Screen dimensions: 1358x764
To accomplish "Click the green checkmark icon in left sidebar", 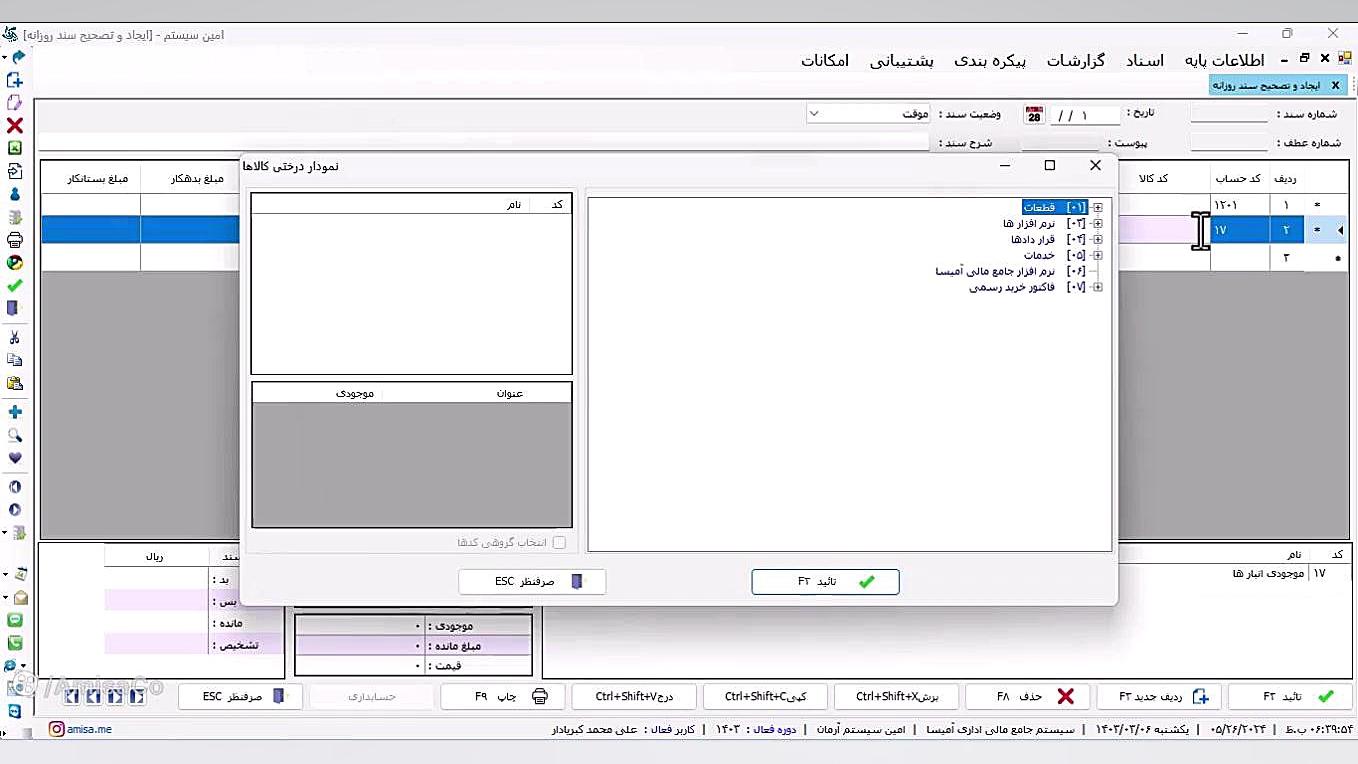I will click(x=14, y=286).
